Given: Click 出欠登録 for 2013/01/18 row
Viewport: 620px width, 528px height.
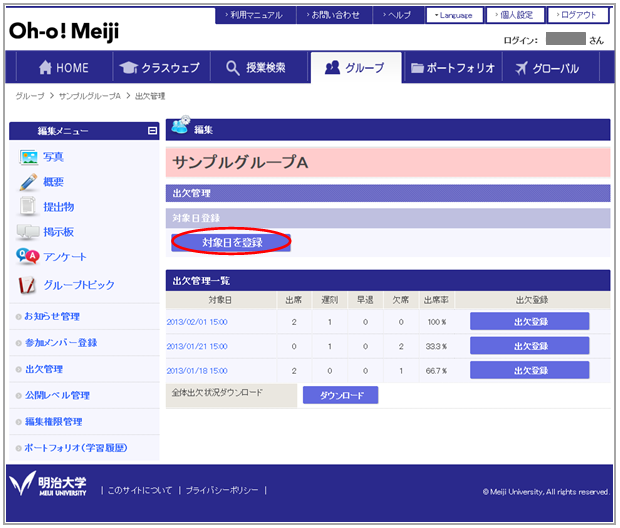Looking at the screenshot, I should pyautogui.click(x=530, y=371).
